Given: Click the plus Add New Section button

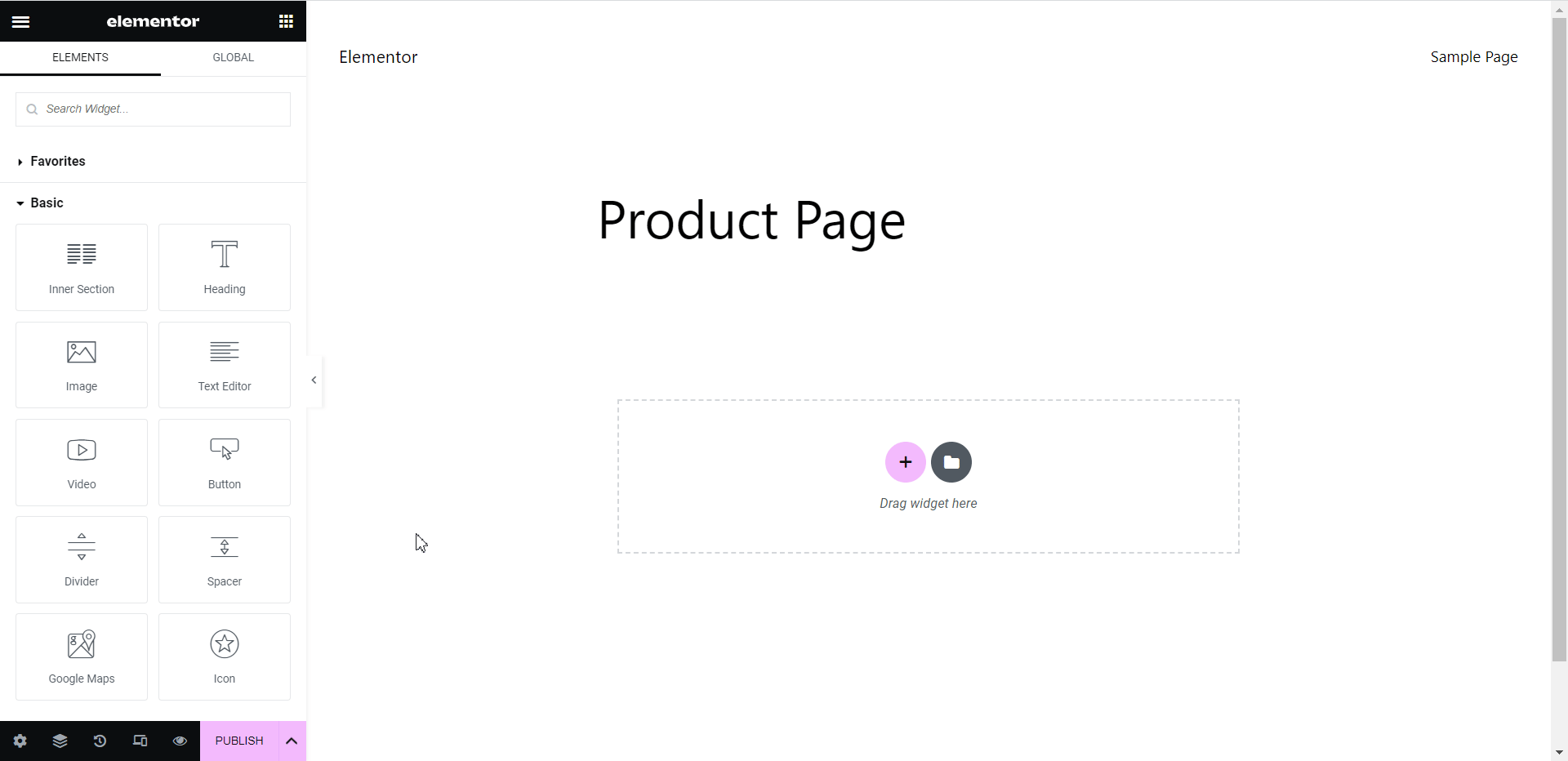Looking at the screenshot, I should 905,462.
